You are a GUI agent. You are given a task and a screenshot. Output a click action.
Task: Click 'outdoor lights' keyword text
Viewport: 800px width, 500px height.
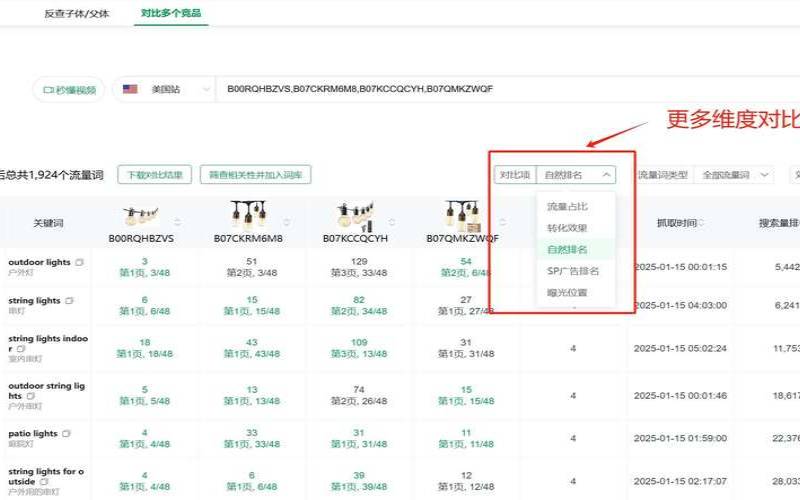coord(39,262)
